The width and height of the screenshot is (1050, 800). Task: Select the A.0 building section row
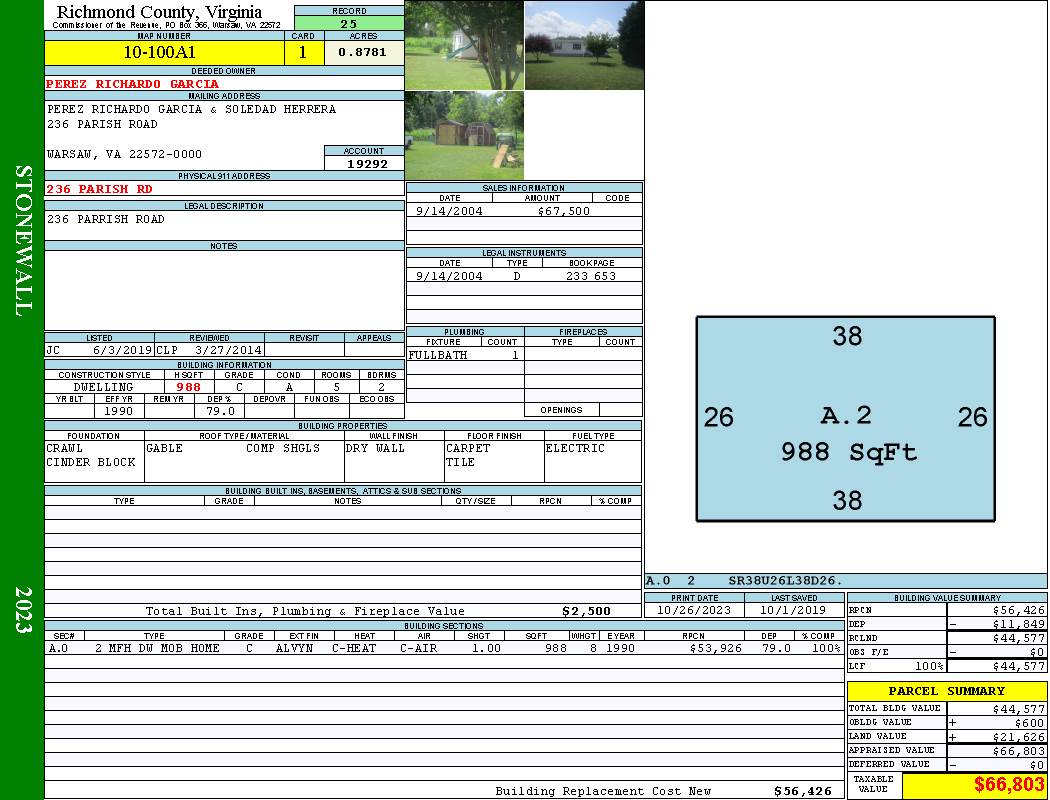[x=443, y=648]
